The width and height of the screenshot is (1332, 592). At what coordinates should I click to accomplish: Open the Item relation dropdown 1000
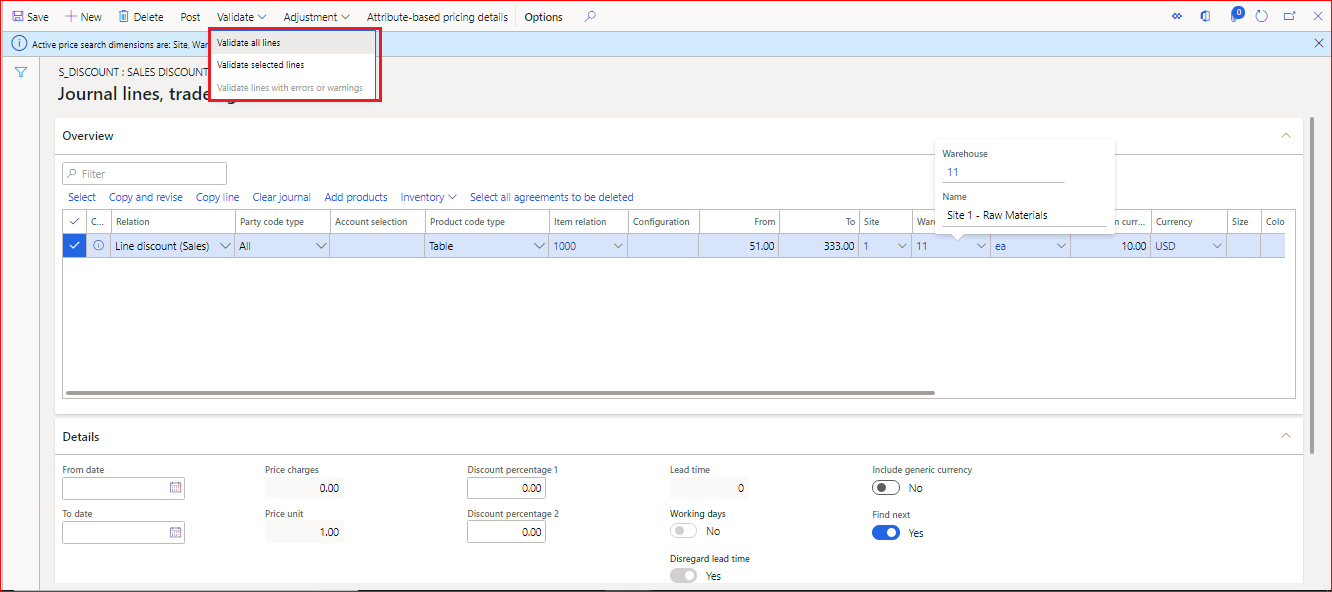(x=618, y=246)
